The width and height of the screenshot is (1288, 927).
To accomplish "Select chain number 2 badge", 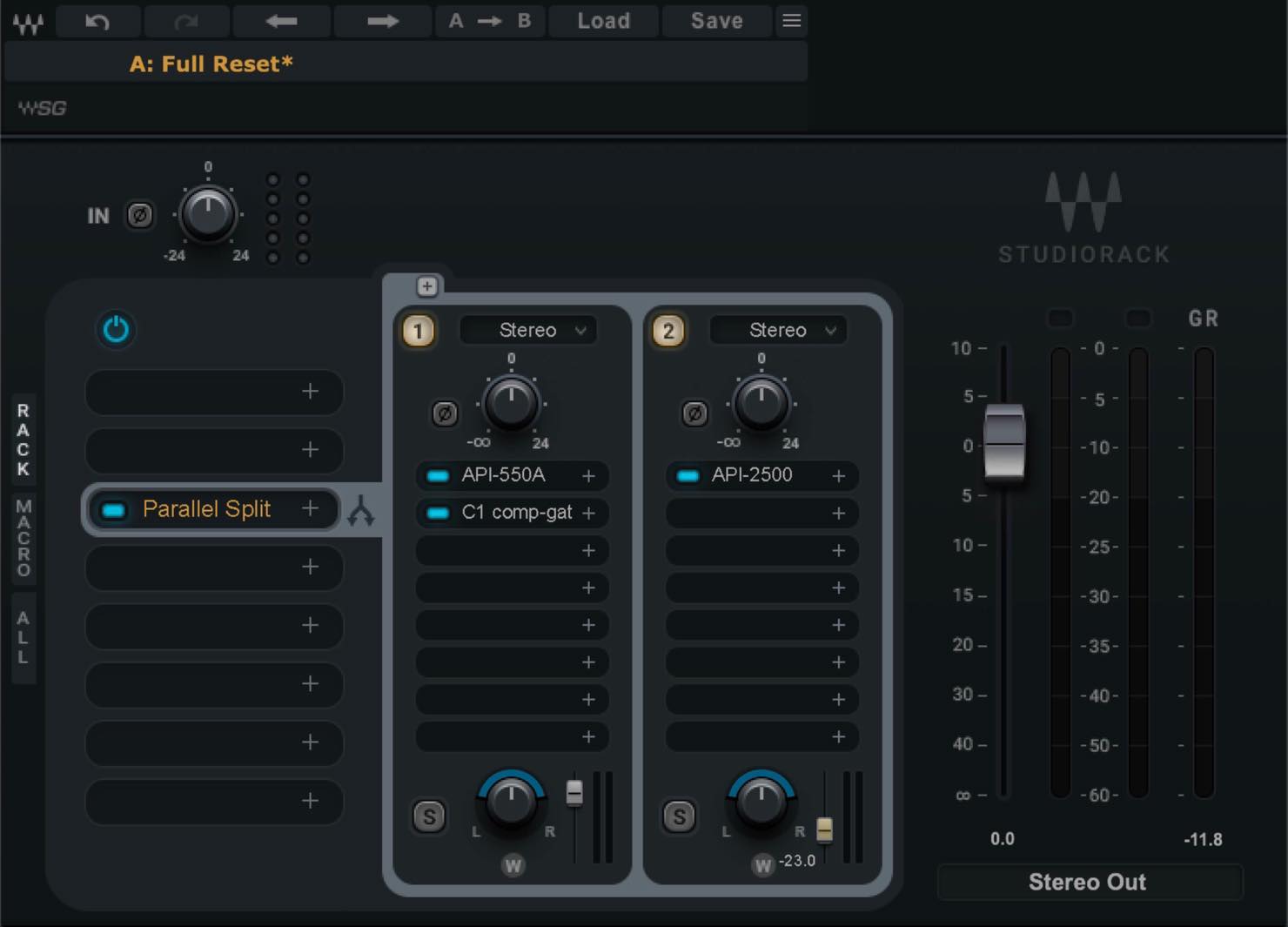I will [668, 331].
